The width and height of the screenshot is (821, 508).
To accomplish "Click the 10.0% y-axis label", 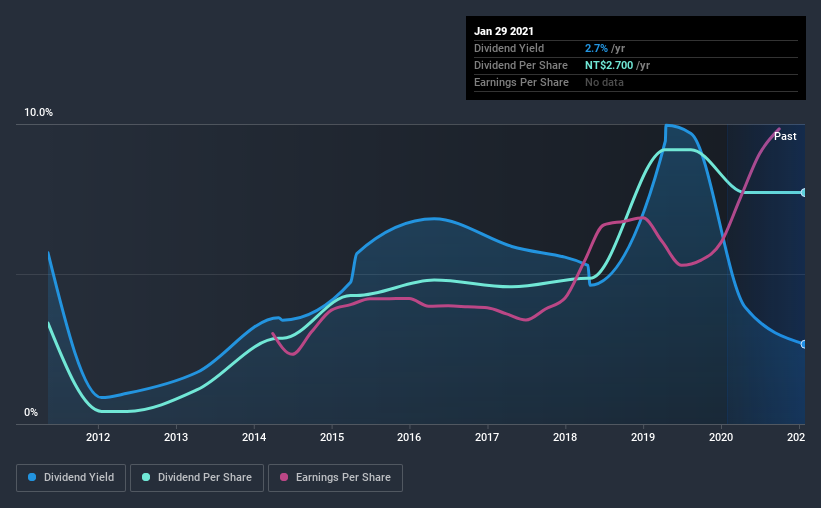I will 38,113.
